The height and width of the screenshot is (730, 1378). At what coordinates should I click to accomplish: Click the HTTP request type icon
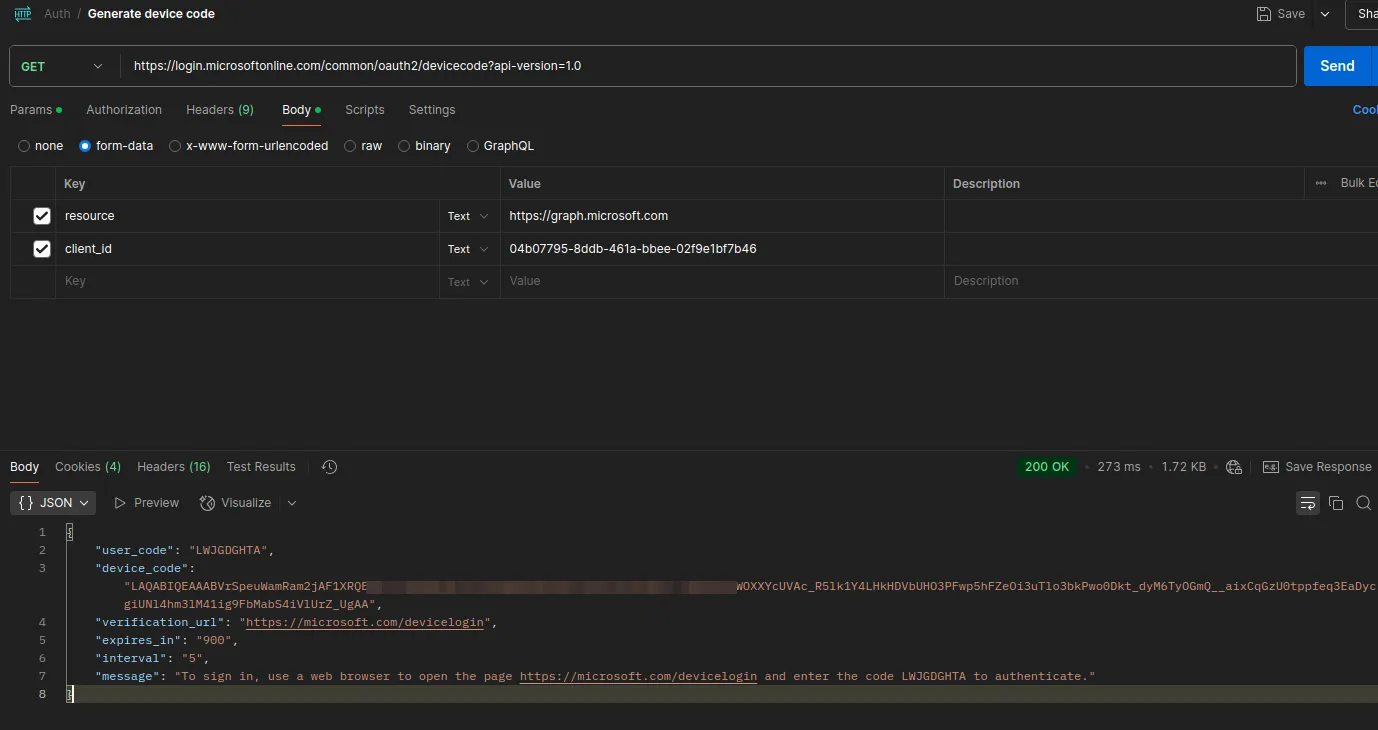click(23, 14)
